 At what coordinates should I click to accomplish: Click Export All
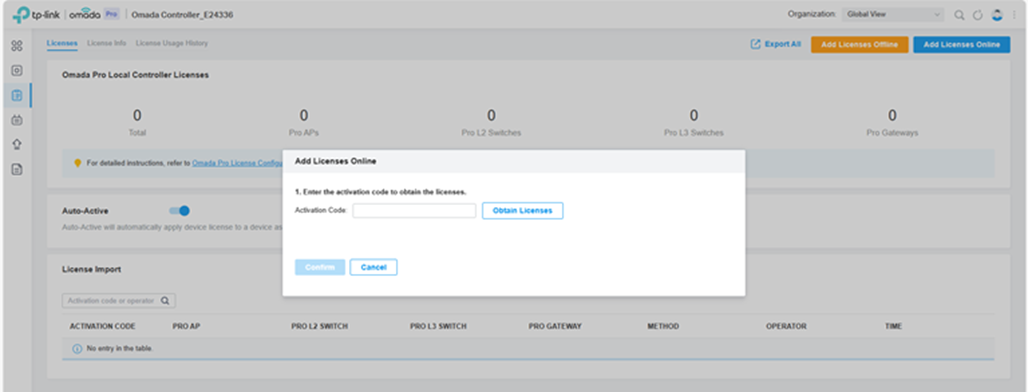(776, 45)
